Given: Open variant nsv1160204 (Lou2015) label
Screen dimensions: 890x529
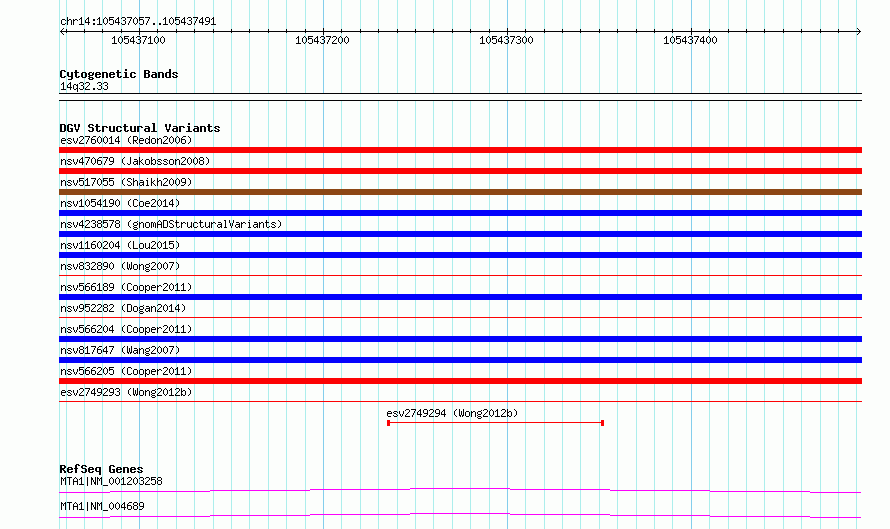Looking at the screenshot, I should click(x=120, y=245).
